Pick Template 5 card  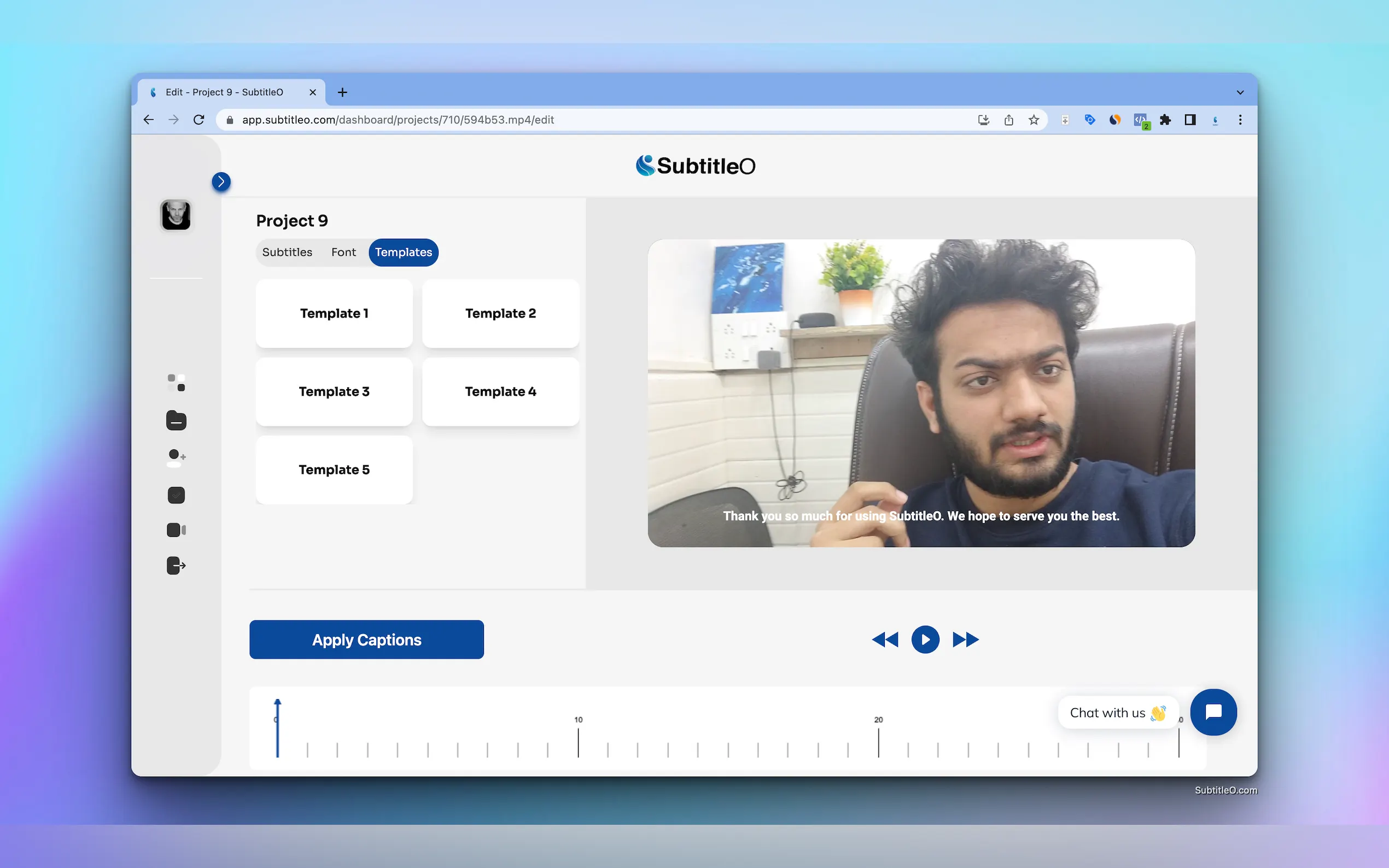coord(334,470)
